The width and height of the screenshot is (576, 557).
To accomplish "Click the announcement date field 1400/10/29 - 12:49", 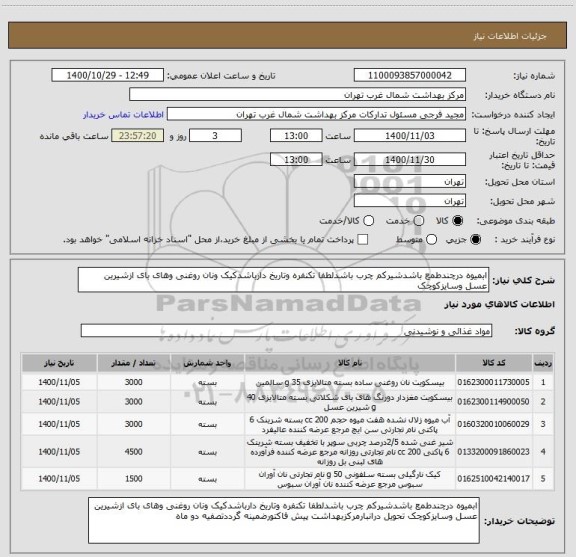I will 108,75.
